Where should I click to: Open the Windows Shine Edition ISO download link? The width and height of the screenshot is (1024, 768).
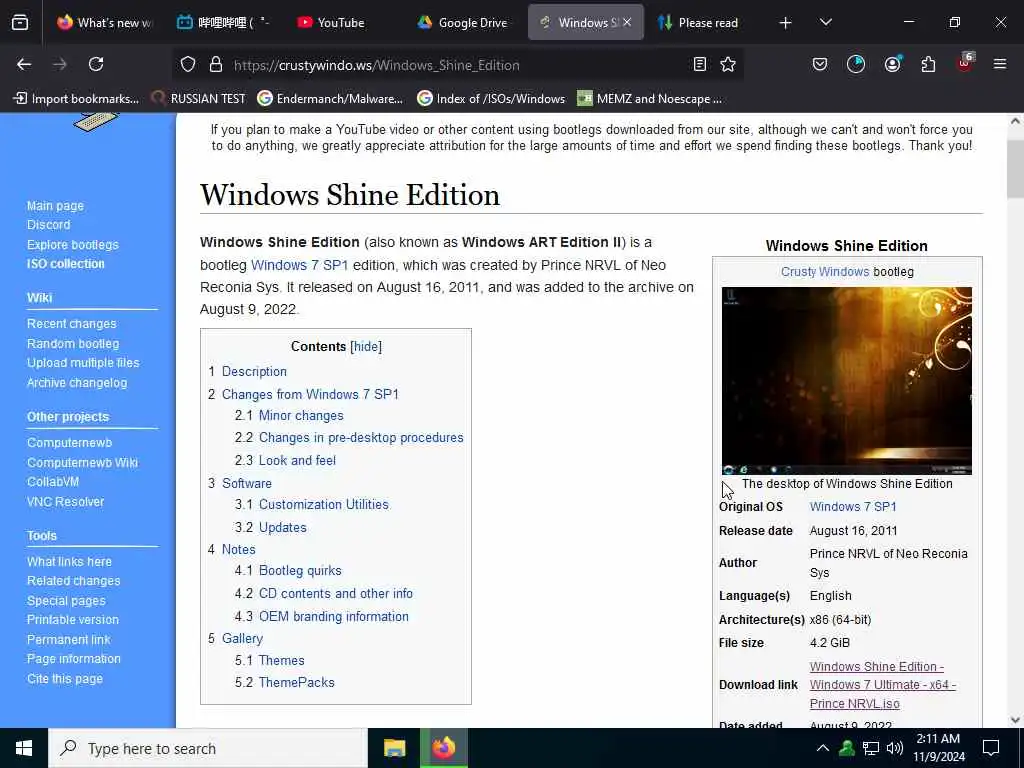[882, 685]
